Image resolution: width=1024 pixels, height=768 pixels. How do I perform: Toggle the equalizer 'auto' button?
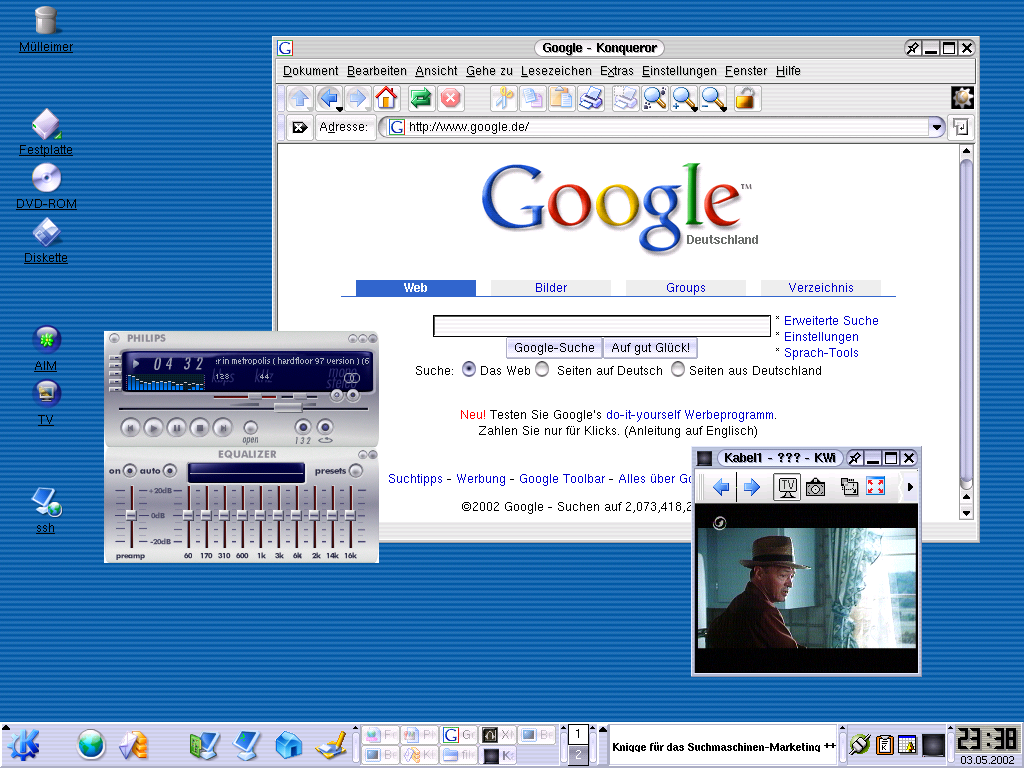(x=170, y=470)
